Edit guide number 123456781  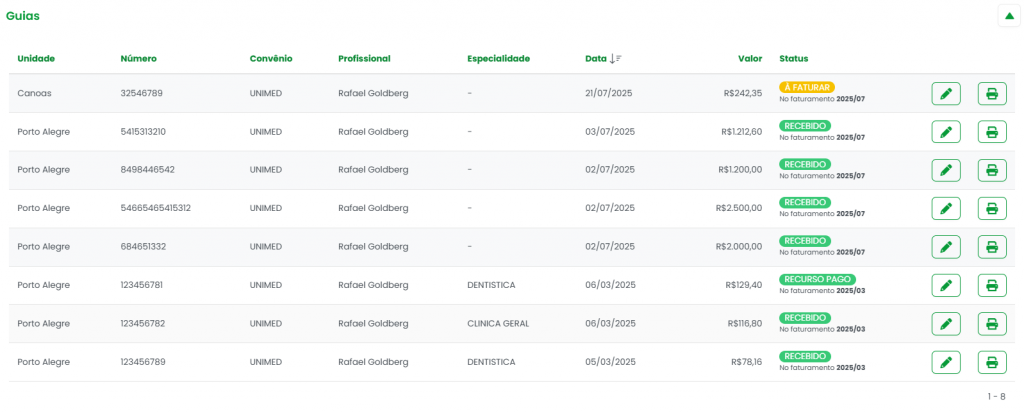coord(945,285)
